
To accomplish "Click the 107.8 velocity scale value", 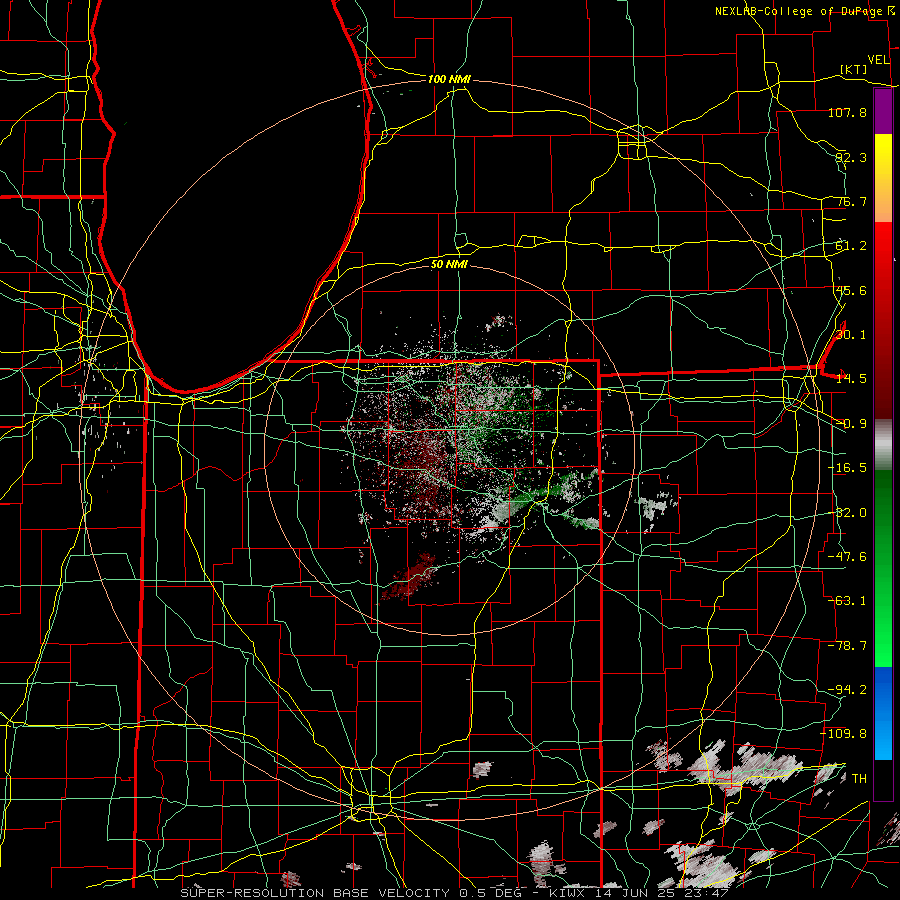I will click(x=847, y=112).
